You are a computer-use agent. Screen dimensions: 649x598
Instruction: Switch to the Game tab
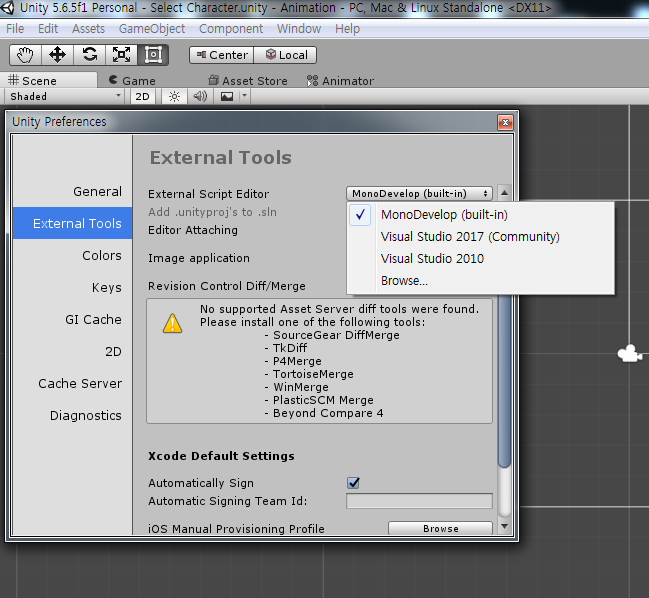tap(132, 81)
